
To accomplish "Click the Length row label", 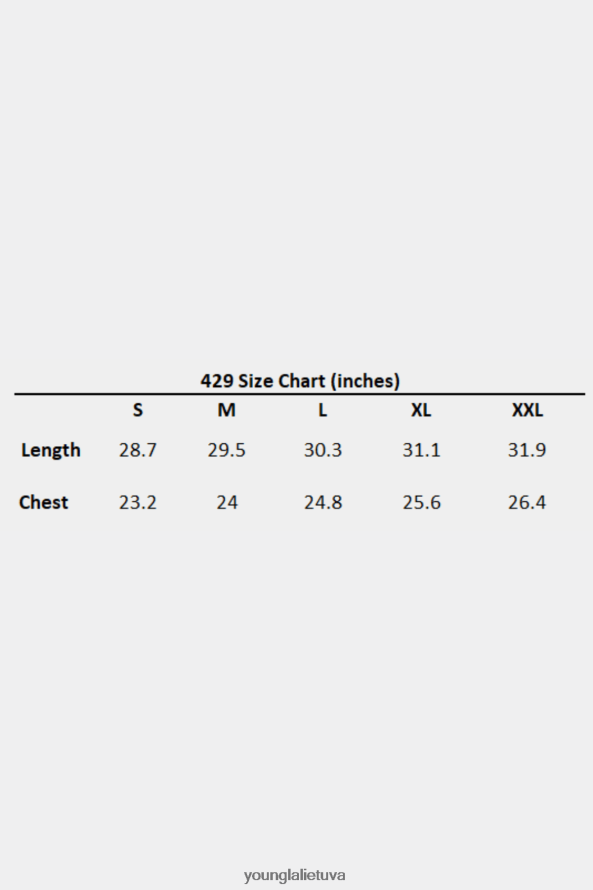I will point(51,450).
